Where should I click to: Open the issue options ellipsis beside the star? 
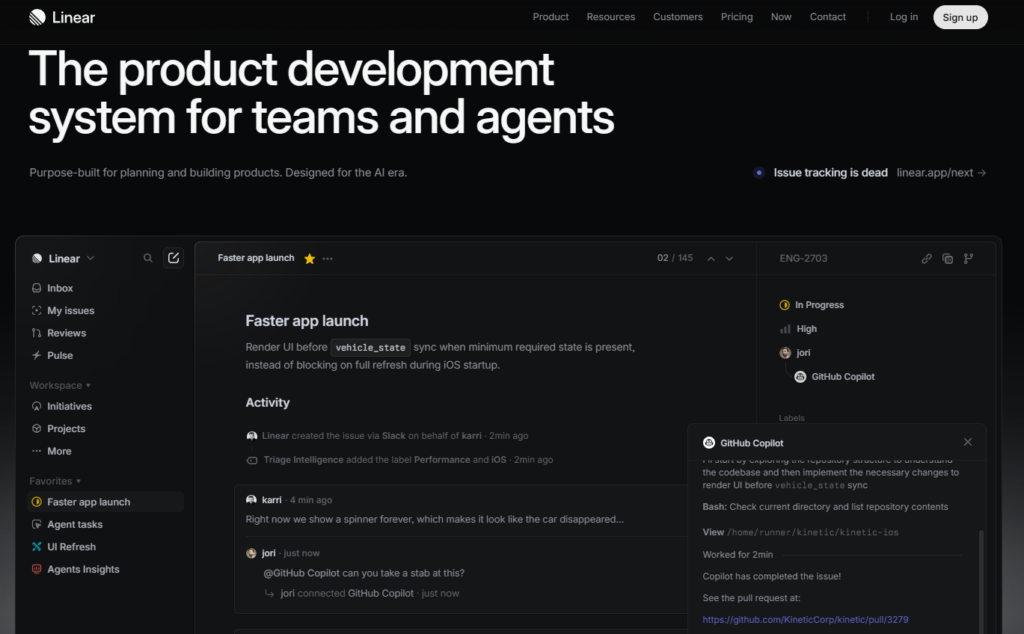(x=328, y=259)
